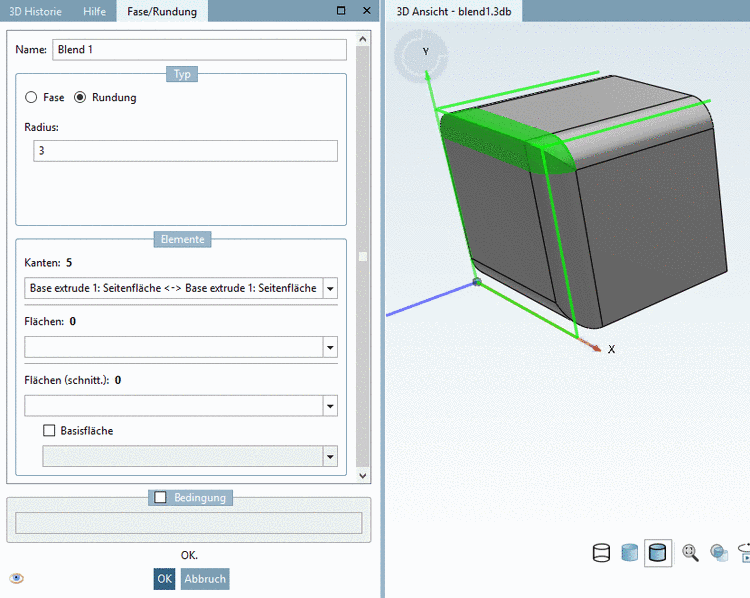Click the Y axis arrow in 3D view
This screenshot has width=750, height=598.
(x=427, y=77)
